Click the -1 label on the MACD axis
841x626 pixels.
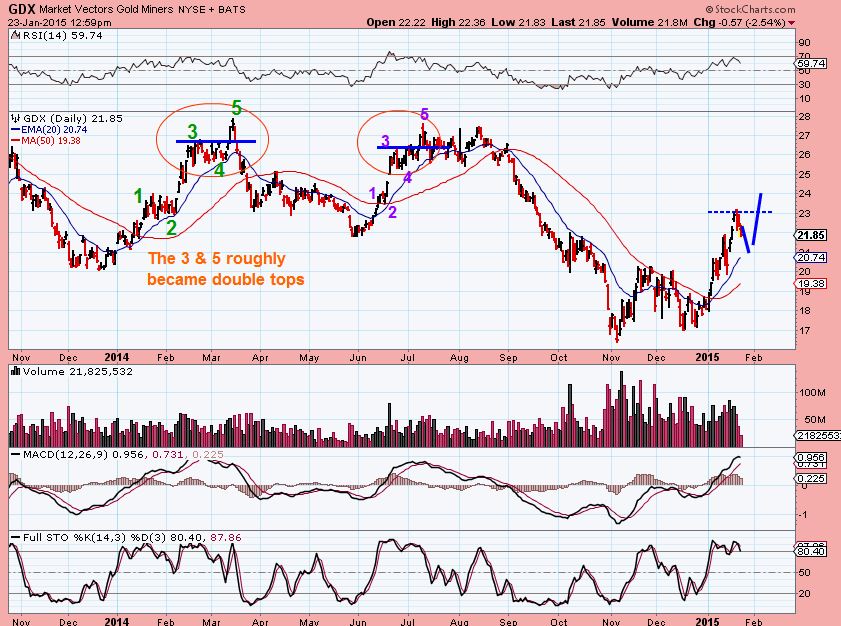point(805,515)
